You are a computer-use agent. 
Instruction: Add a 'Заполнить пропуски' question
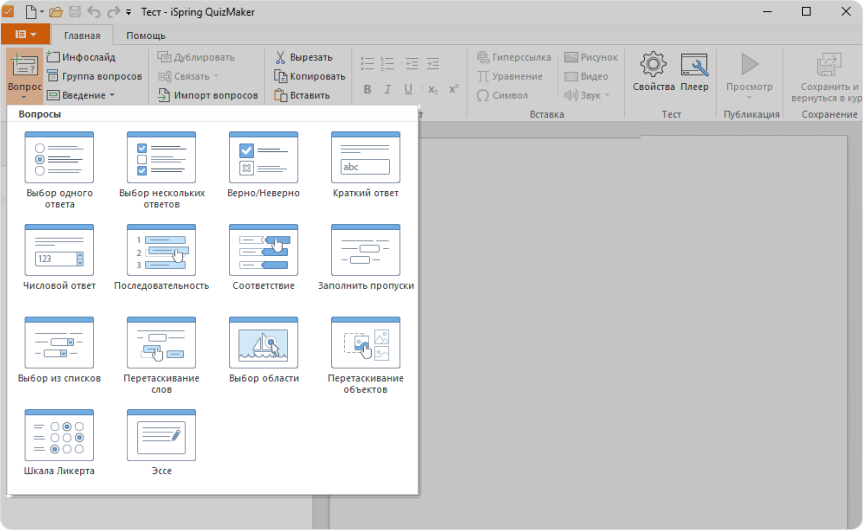(366, 250)
